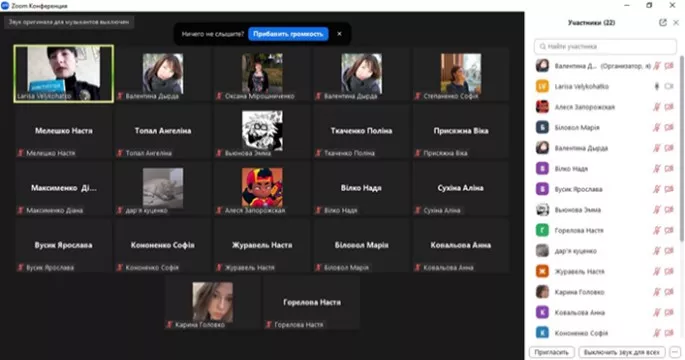Viewport: 685px width, 360px height.
Task: Click camera-off icon for Алеся Запорожская
Action: 669,107
